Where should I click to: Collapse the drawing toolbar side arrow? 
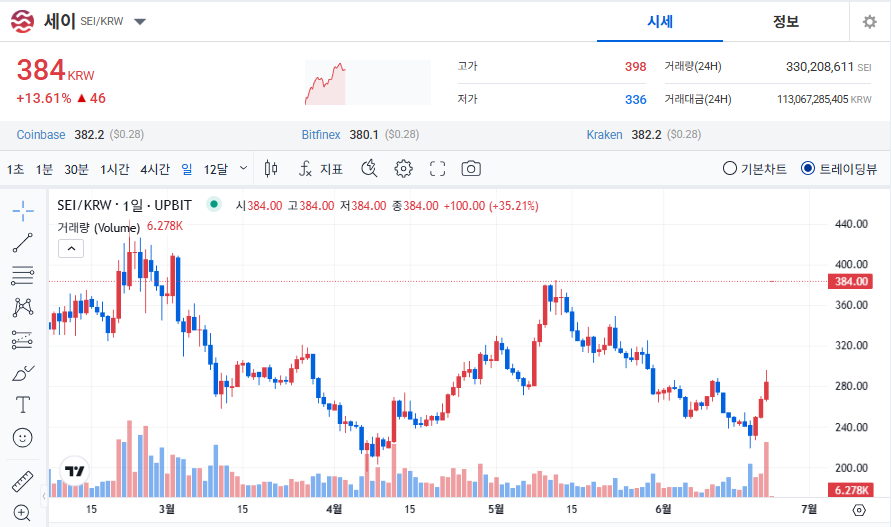44,496
